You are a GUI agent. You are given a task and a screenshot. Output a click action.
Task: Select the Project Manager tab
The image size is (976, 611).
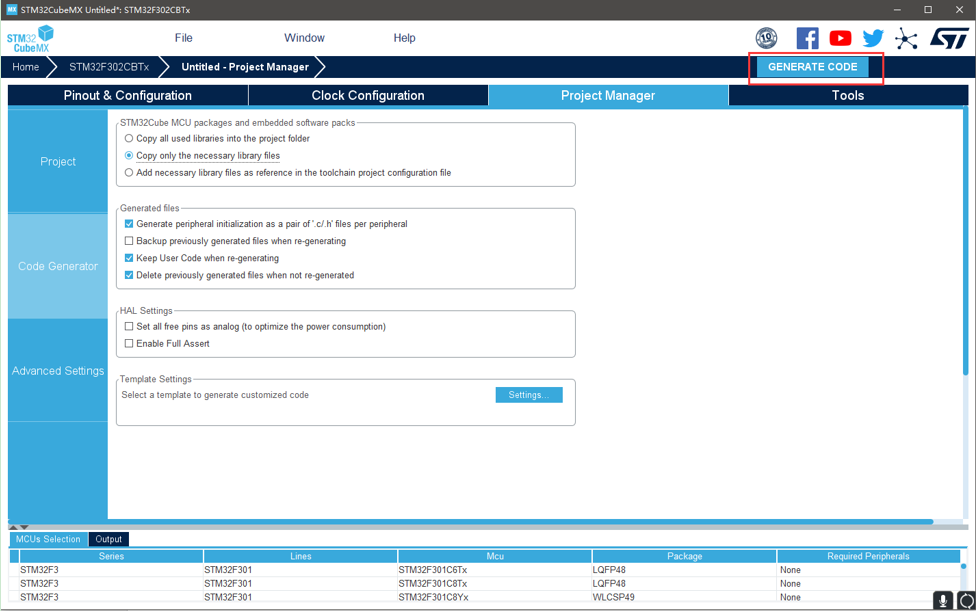(x=608, y=95)
